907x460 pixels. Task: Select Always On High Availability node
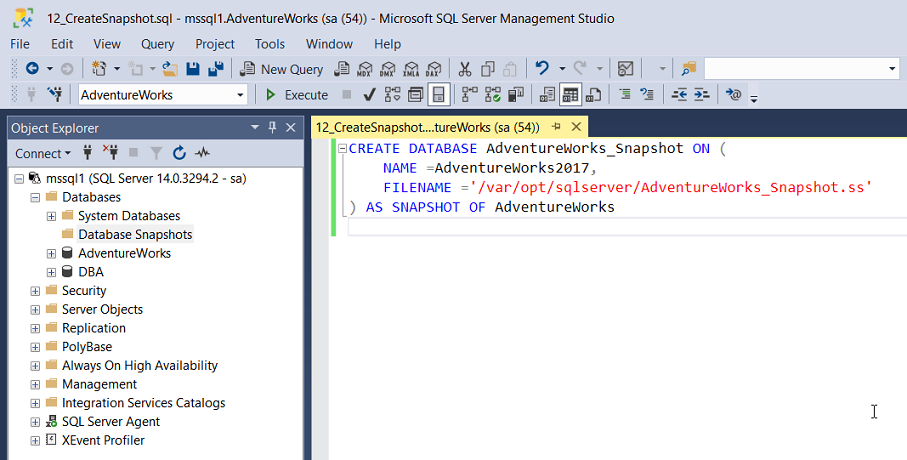coord(140,366)
